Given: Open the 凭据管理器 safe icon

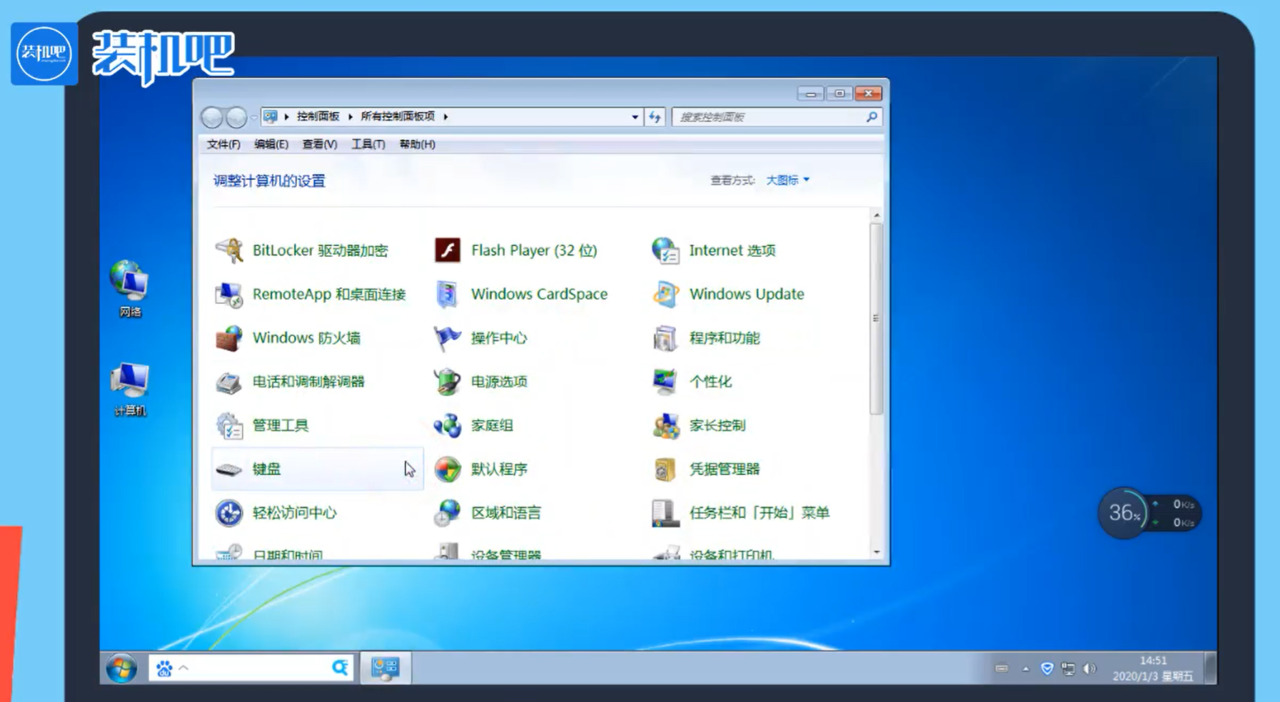Looking at the screenshot, I should 666,469.
